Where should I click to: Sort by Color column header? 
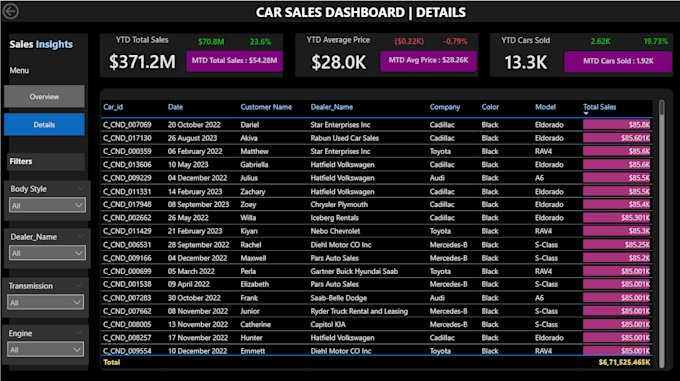(x=490, y=107)
